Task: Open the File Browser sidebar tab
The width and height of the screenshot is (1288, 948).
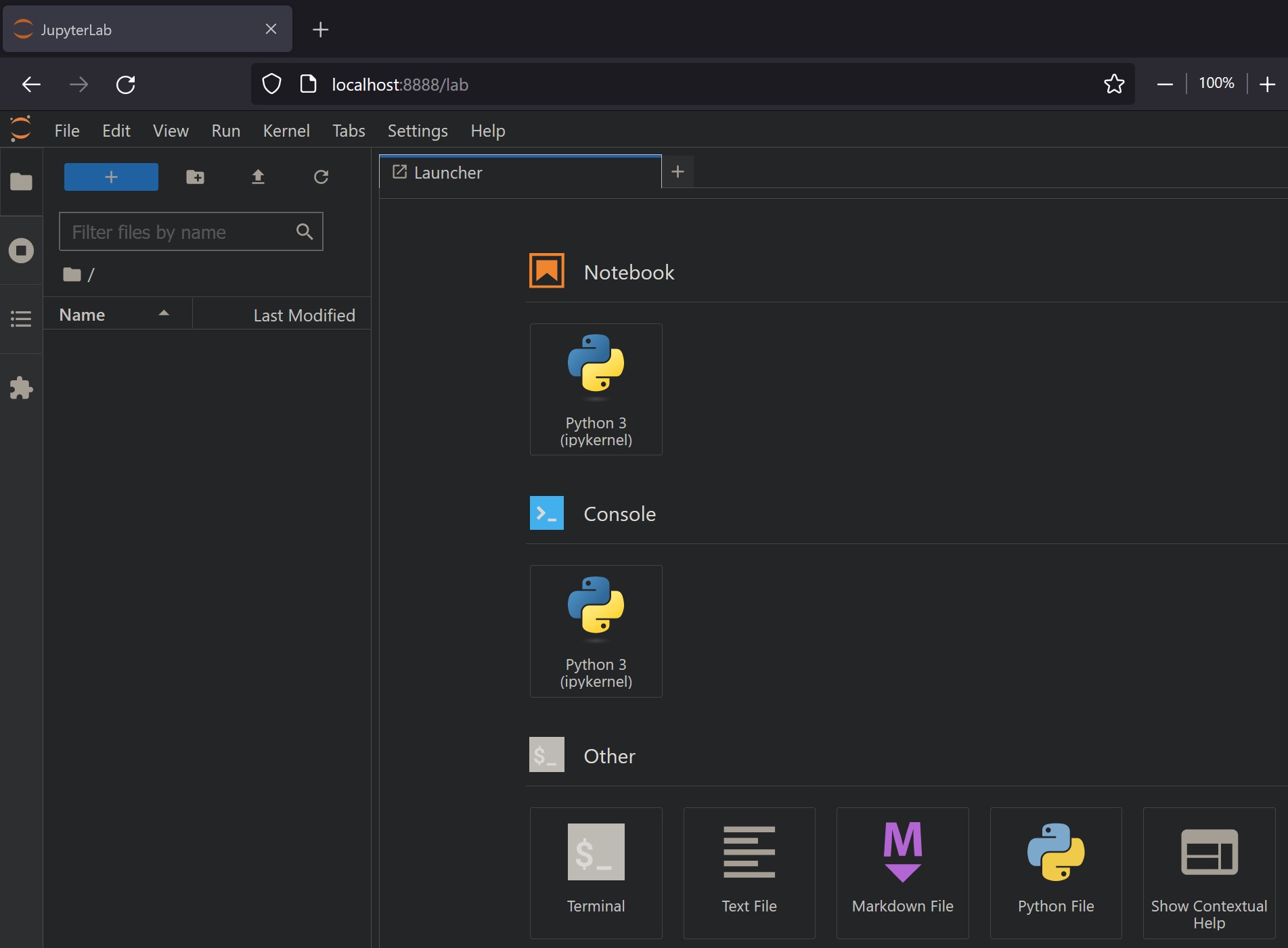Action: point(21,181)
